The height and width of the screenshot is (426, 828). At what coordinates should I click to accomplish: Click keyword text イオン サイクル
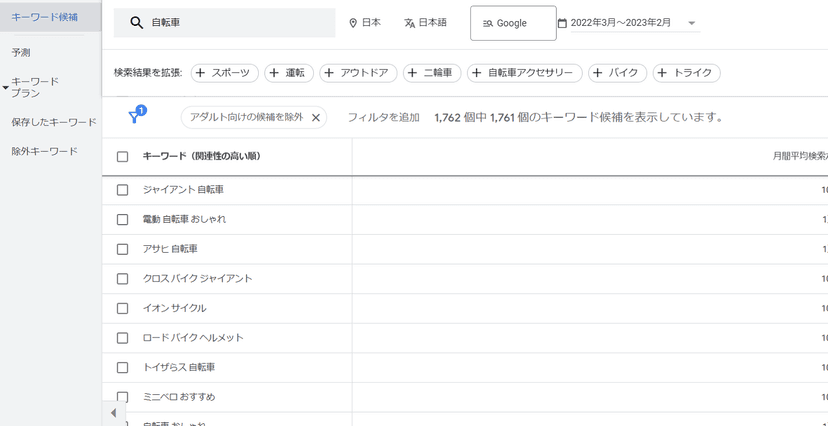click(x=174, y=308)
